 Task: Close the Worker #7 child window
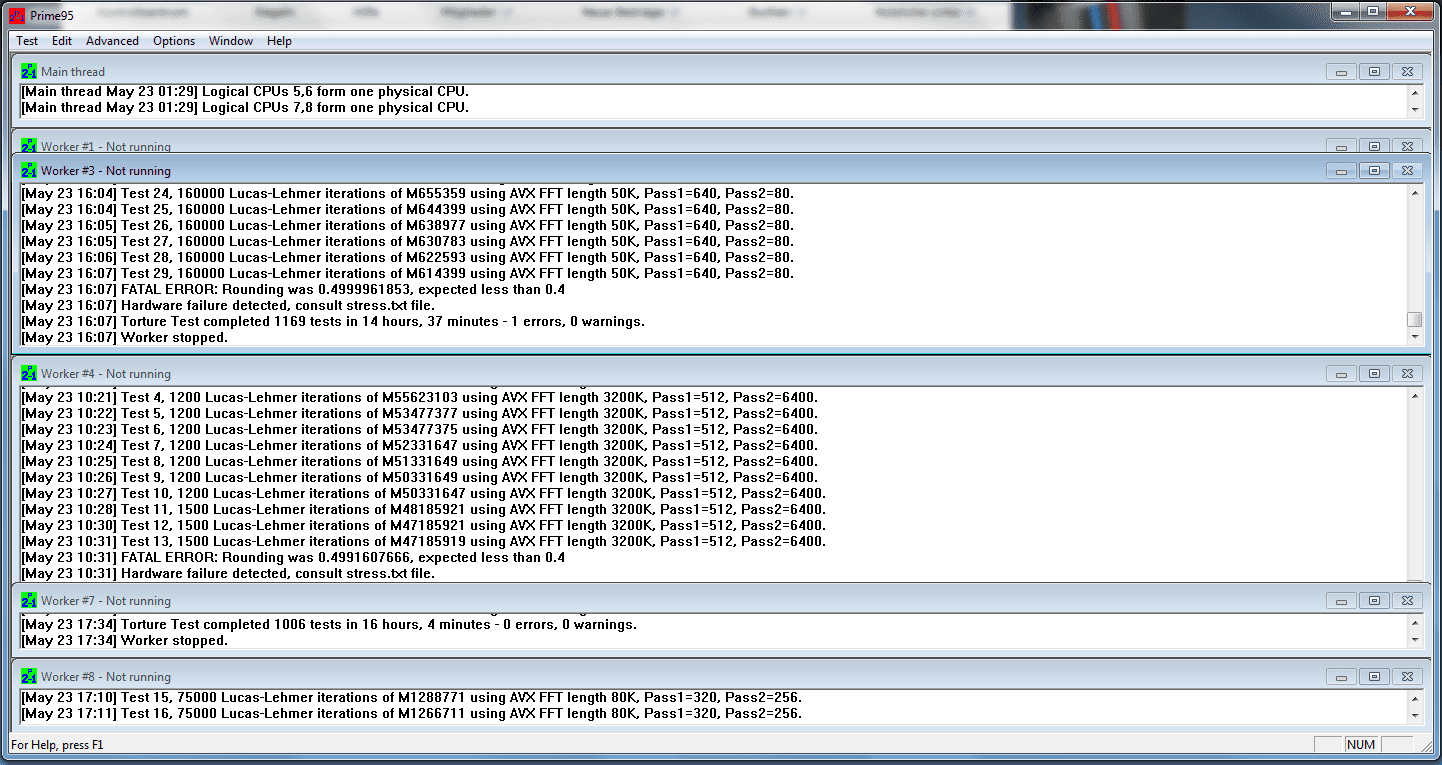[1406, 601]
